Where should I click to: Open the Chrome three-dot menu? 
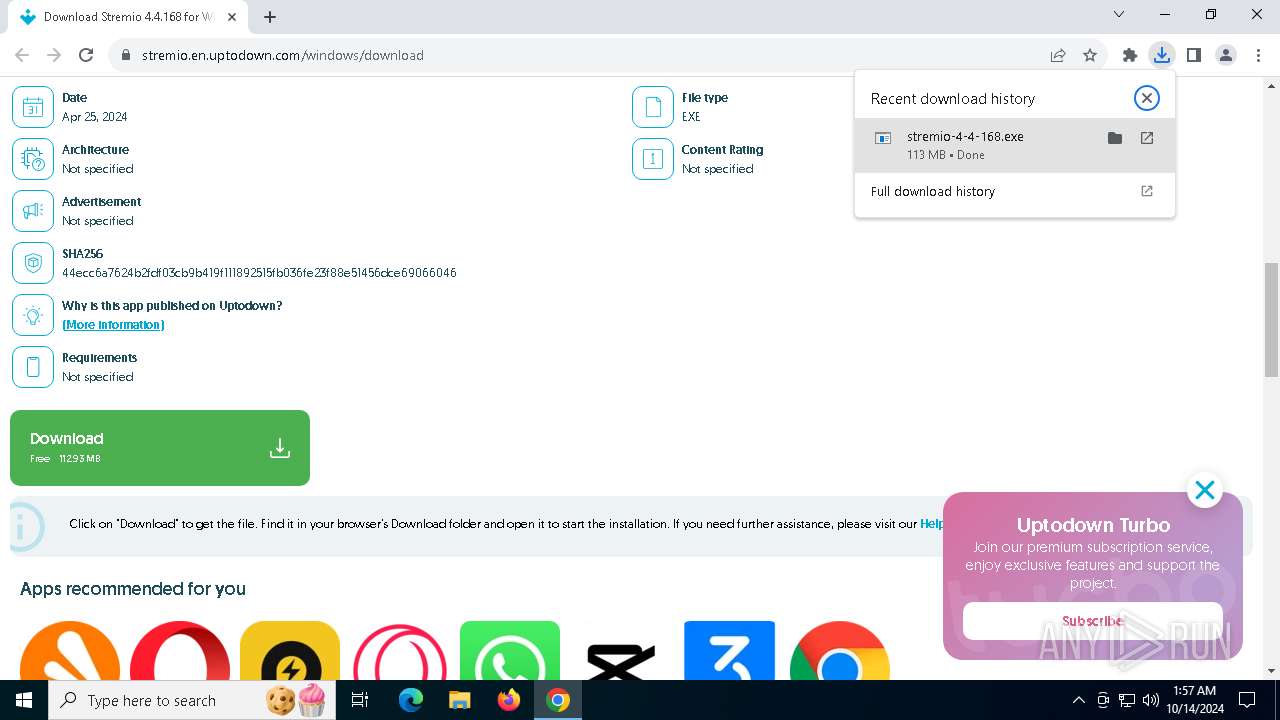click(1258, 55)
